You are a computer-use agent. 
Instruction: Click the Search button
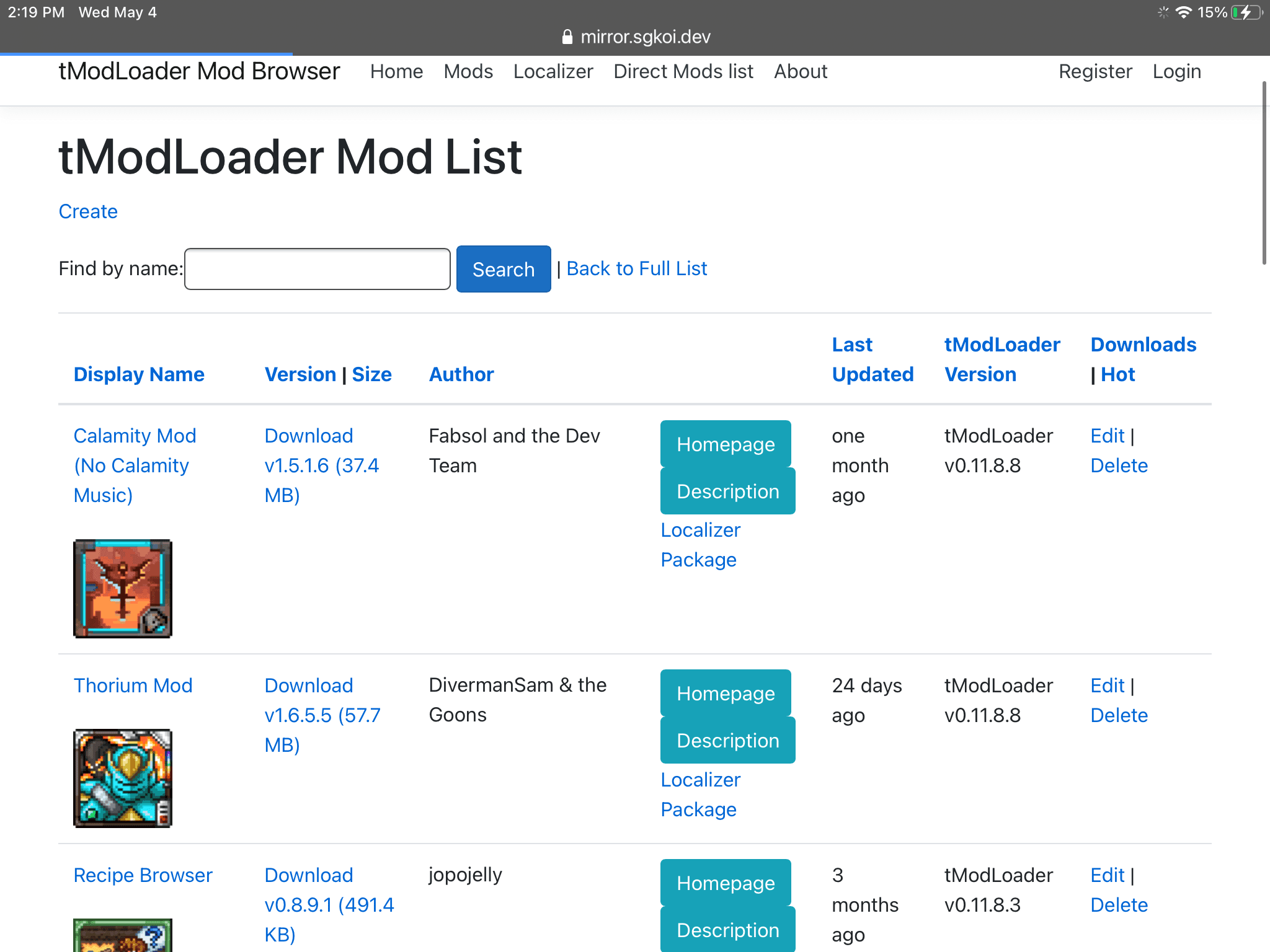[504, 269]
